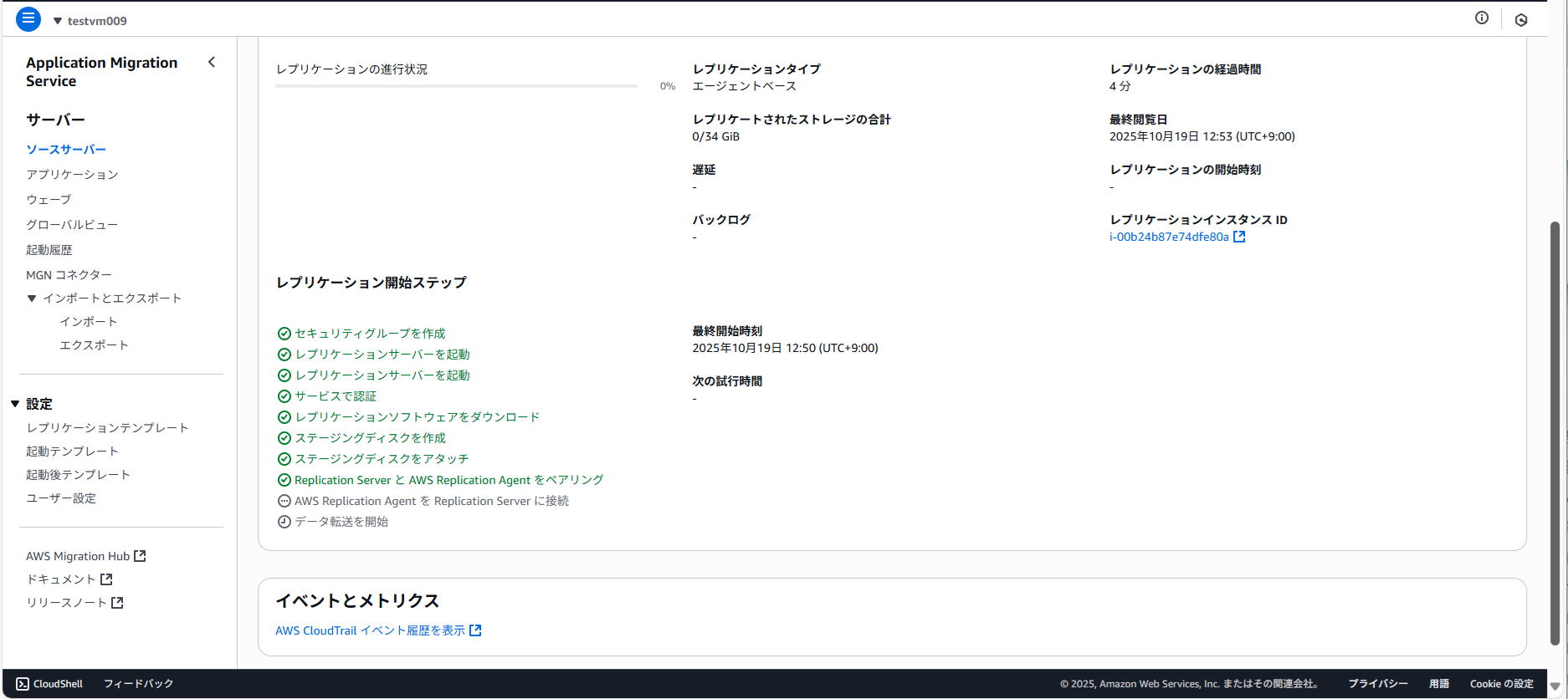Click in-progress icon beside Replication Server に接続

(284, 501)
